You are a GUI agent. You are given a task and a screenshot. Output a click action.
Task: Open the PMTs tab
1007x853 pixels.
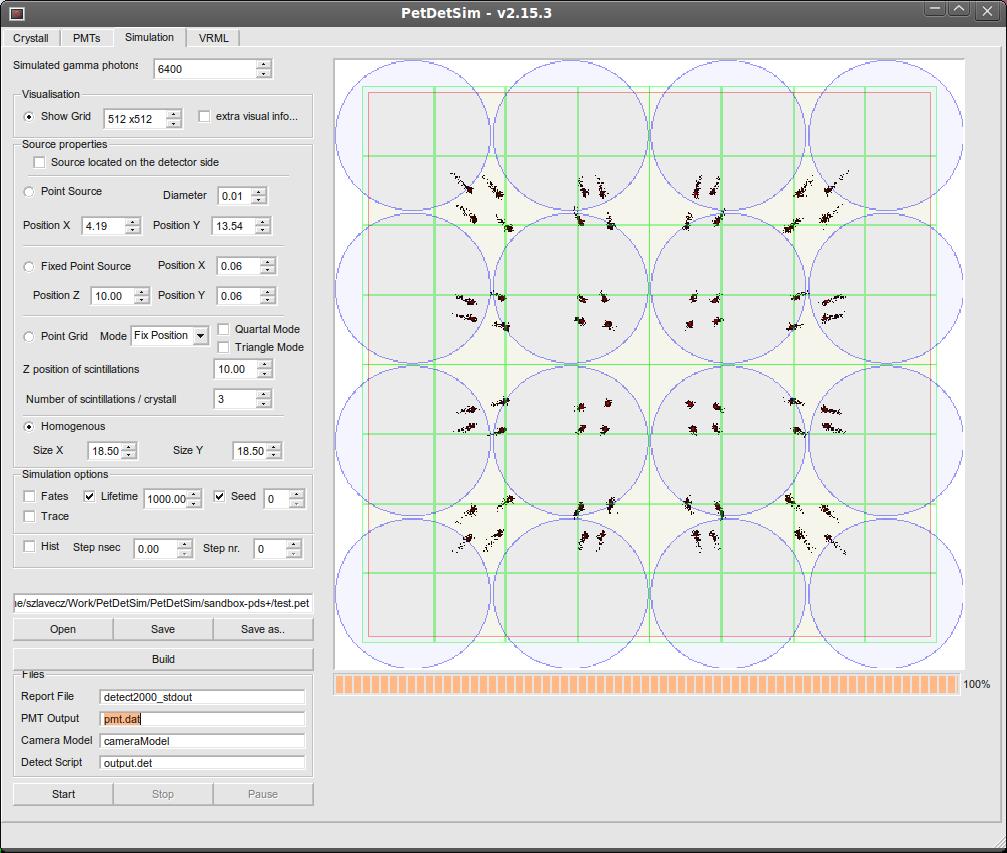tap(86, 38)
